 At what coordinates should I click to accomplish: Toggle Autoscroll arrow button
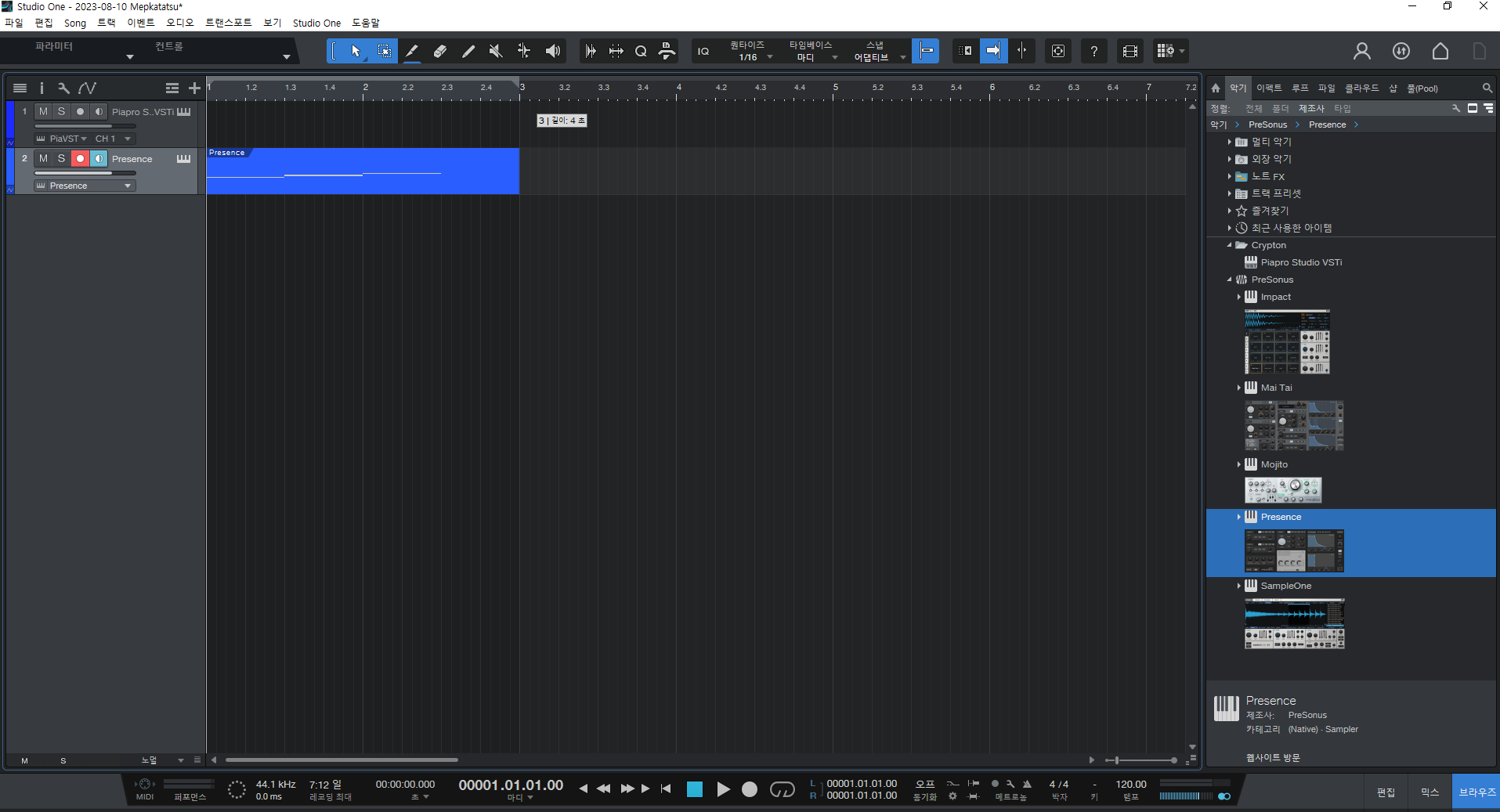[993, 51]
